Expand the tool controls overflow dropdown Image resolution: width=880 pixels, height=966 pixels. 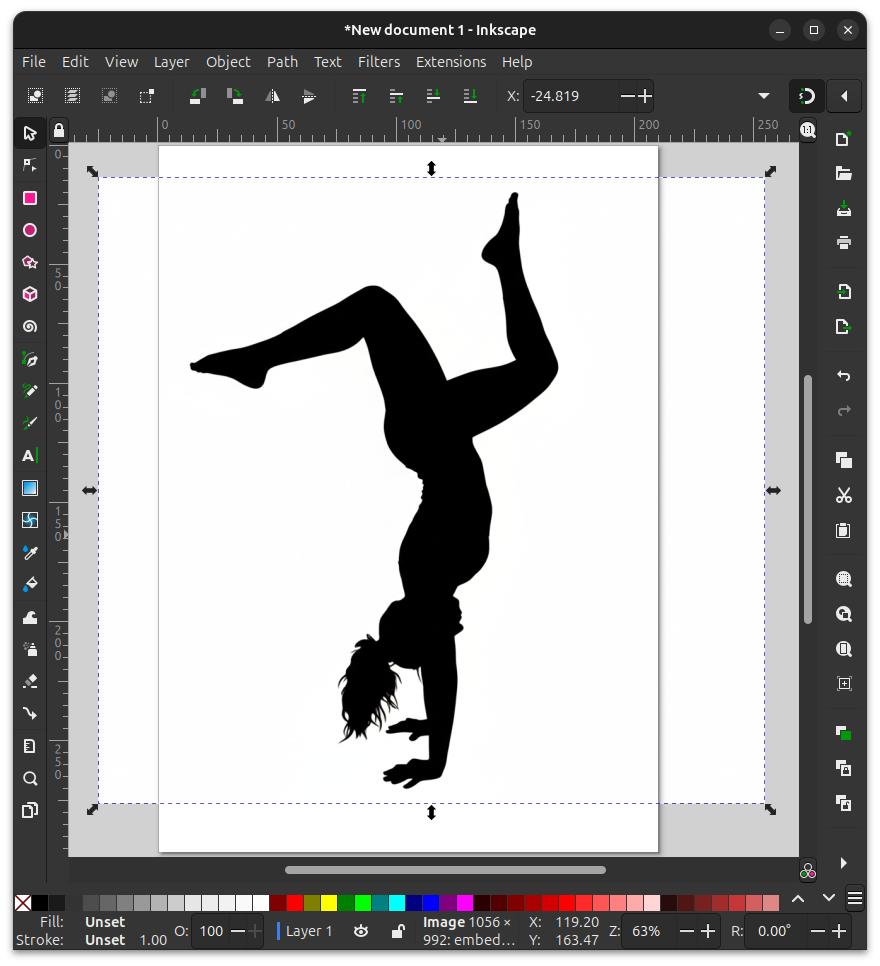click(x=764, y=96)
